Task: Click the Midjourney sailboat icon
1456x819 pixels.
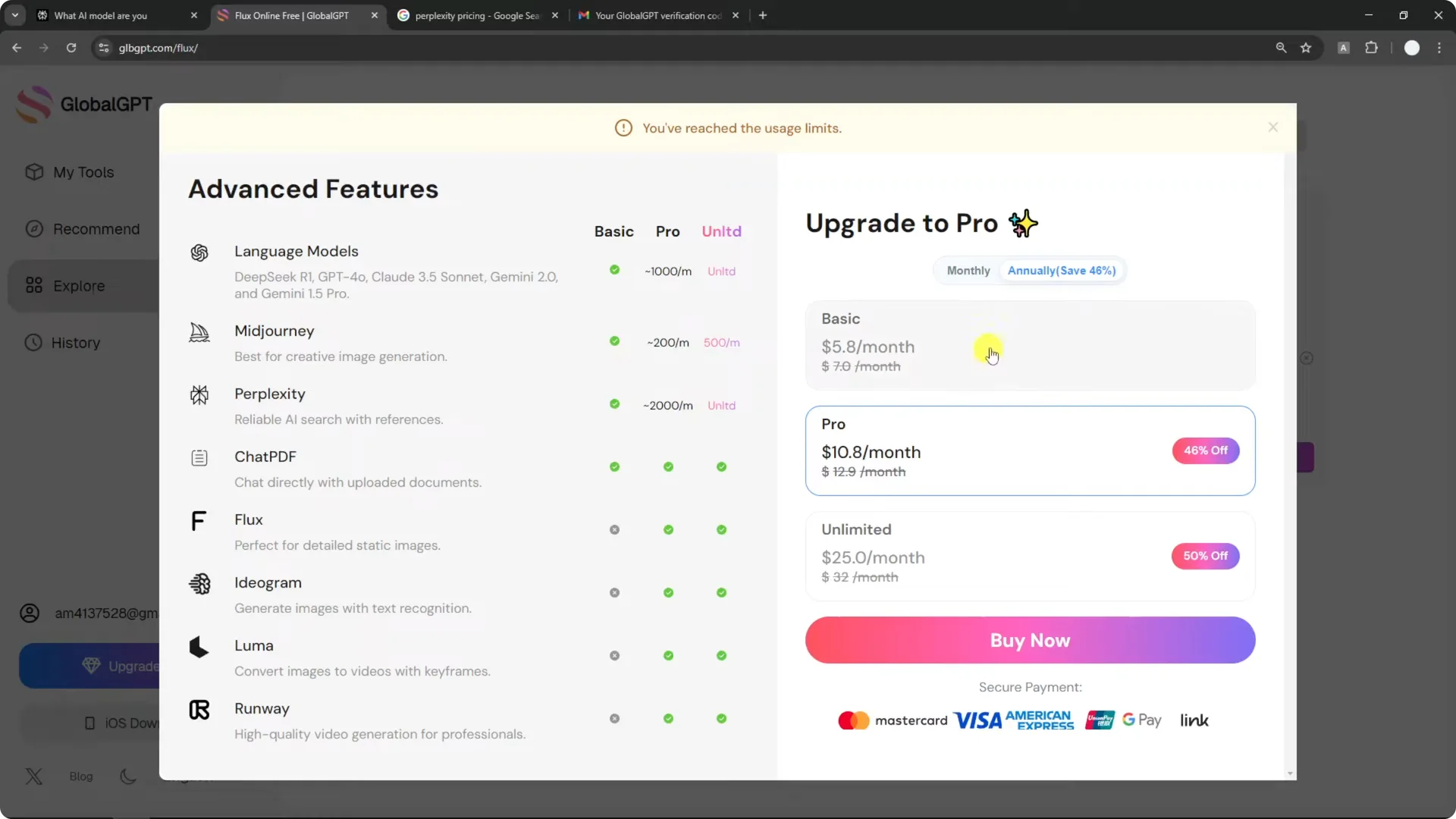Action: (199, 332)
